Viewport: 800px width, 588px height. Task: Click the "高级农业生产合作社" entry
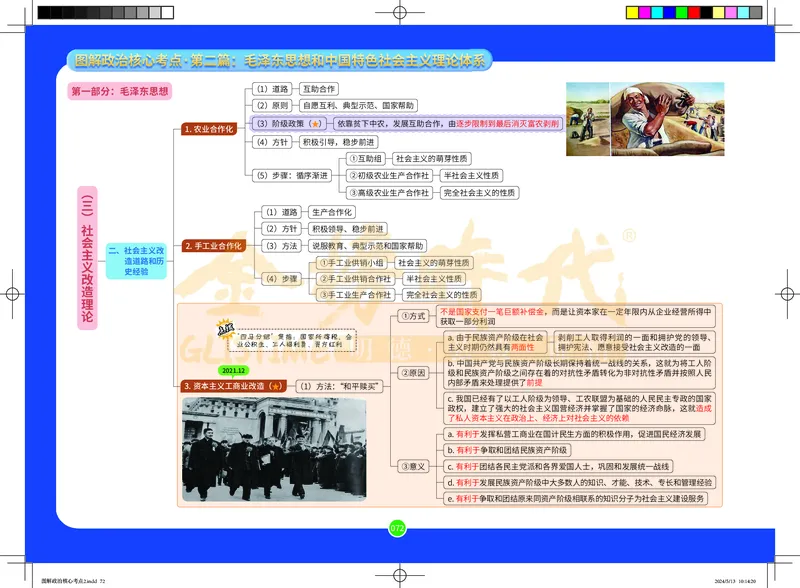pos(390,193)
